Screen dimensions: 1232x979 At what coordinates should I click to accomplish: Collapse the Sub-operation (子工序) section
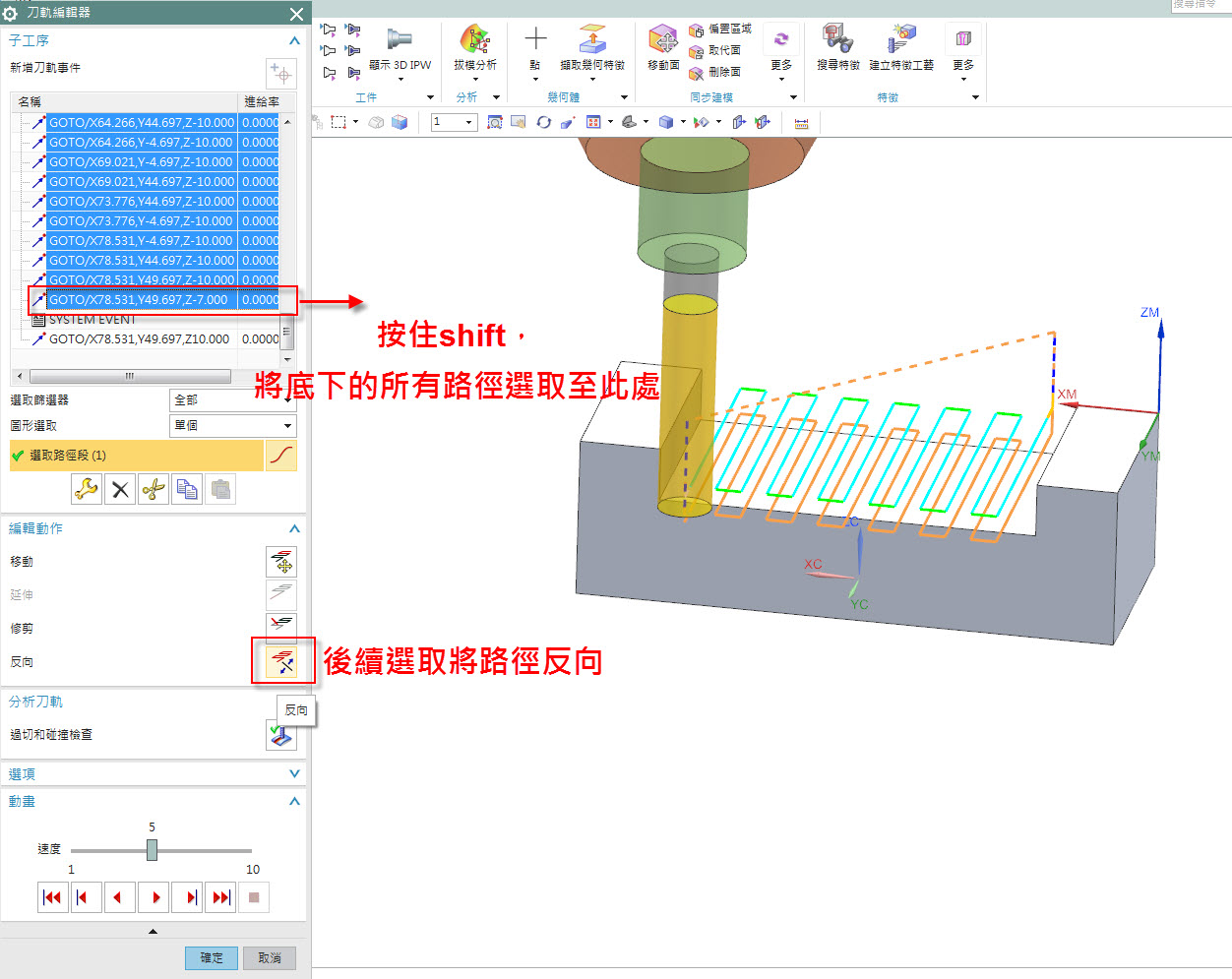pos(293,40)
